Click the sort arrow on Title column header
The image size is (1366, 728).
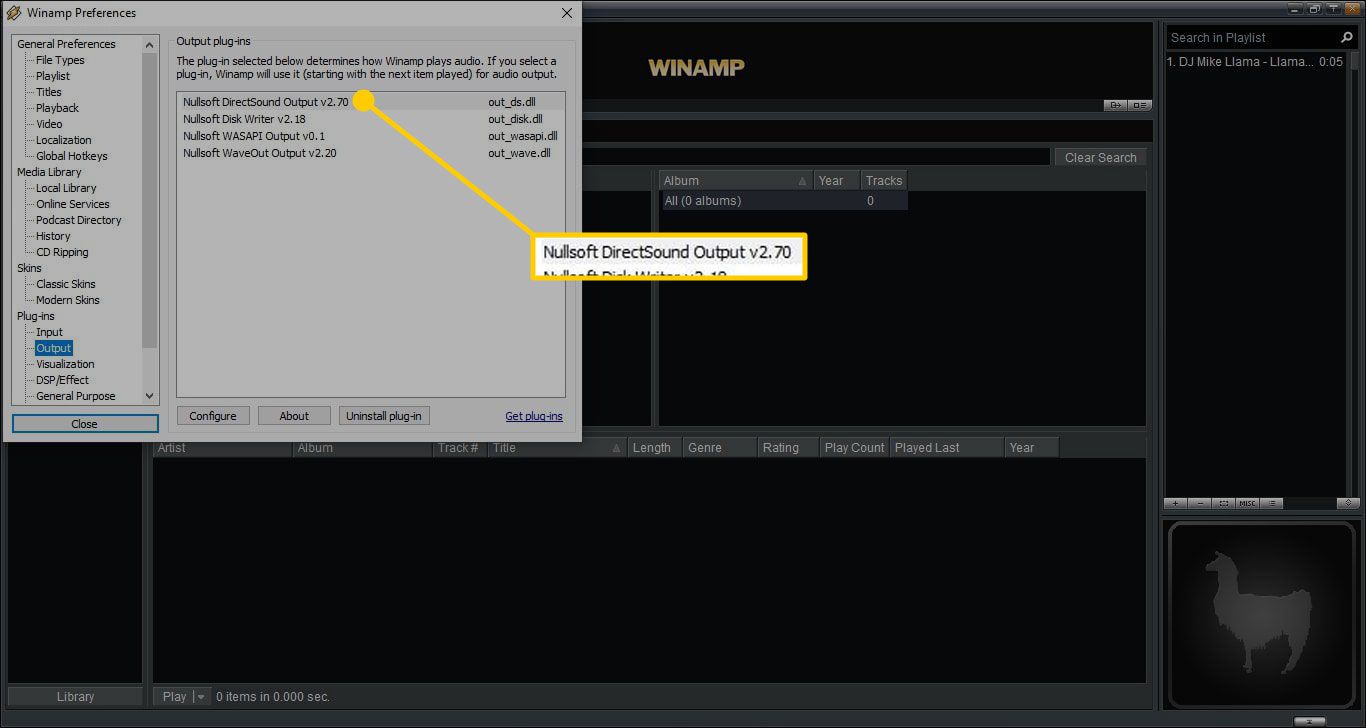tap(617, 448)
